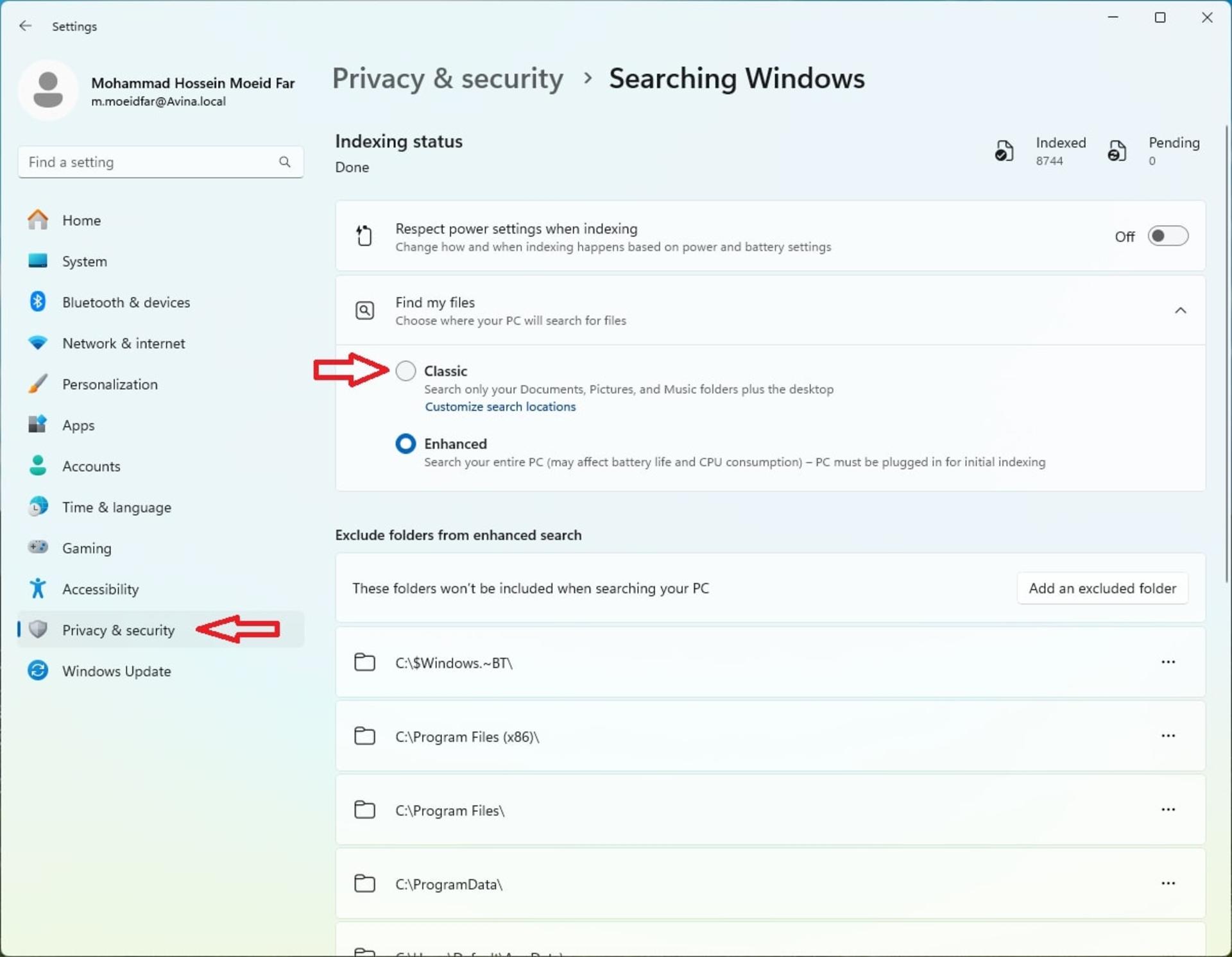Image resolution: width=1232 pixels, height=957 pixels.
Task: Click the vertical scrollbar on the right
Action: (x=1227, y=353)
